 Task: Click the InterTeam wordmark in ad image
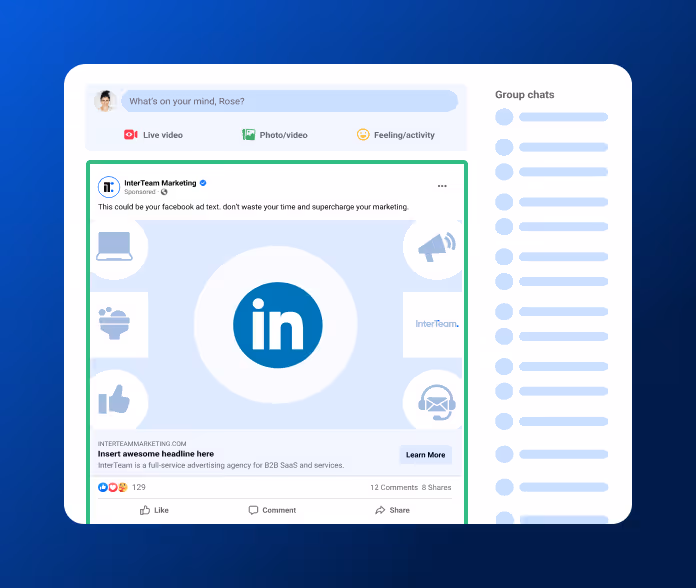coord(437,324)
